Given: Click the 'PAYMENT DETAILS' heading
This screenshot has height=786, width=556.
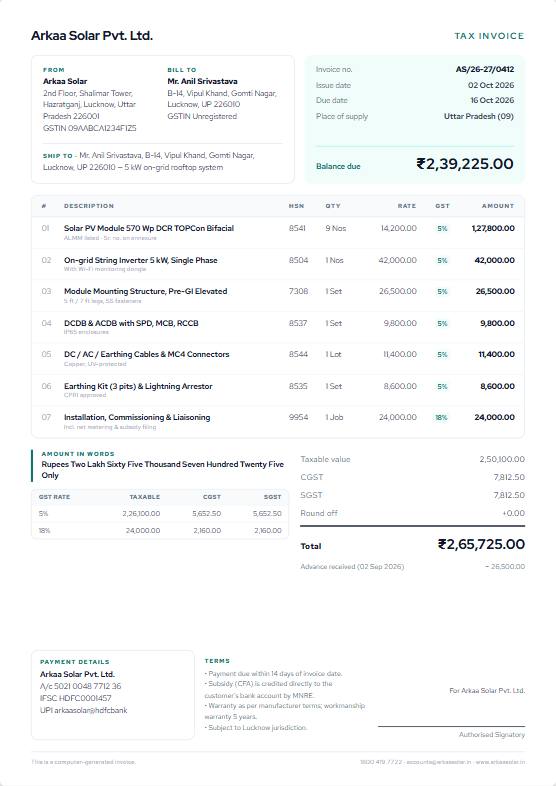Looking at the screenshot, I should click(x=75, y=662).
